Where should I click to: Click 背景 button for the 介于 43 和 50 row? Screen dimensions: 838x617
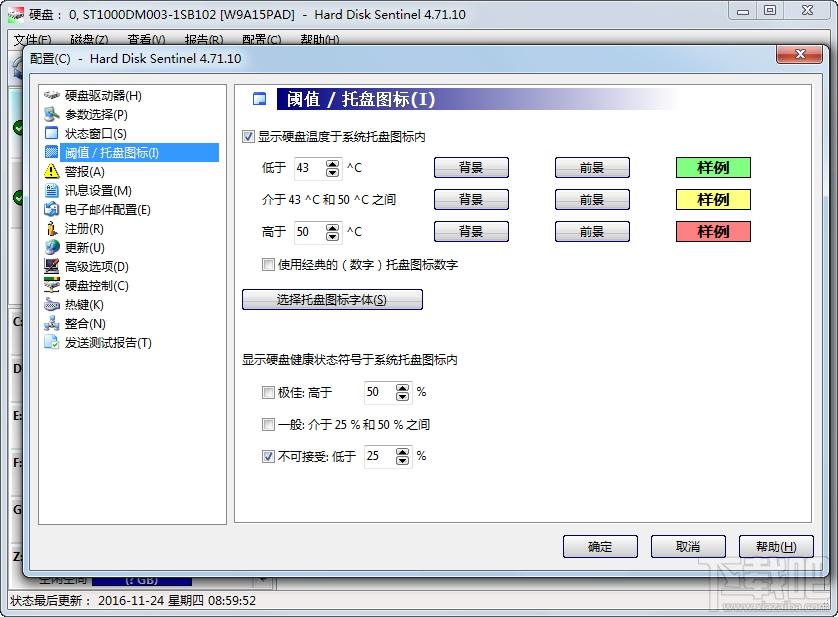coord(471,200)
